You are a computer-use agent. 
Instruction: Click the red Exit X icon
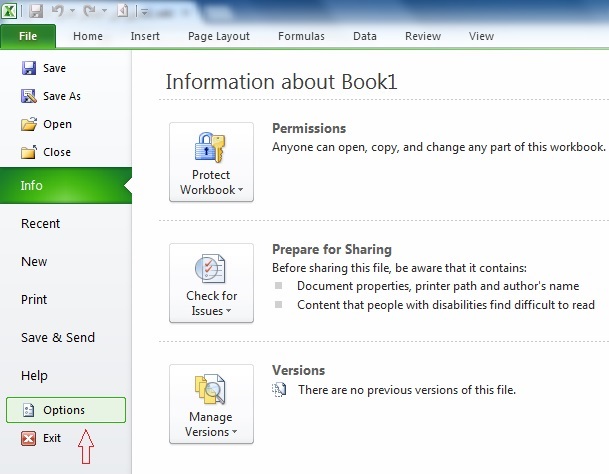point(28,439)
